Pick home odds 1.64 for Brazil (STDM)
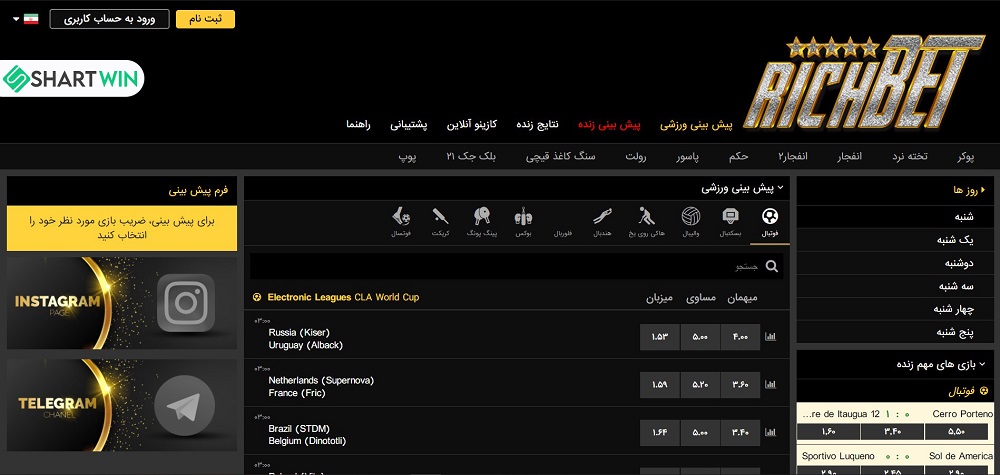 (659, 433)
